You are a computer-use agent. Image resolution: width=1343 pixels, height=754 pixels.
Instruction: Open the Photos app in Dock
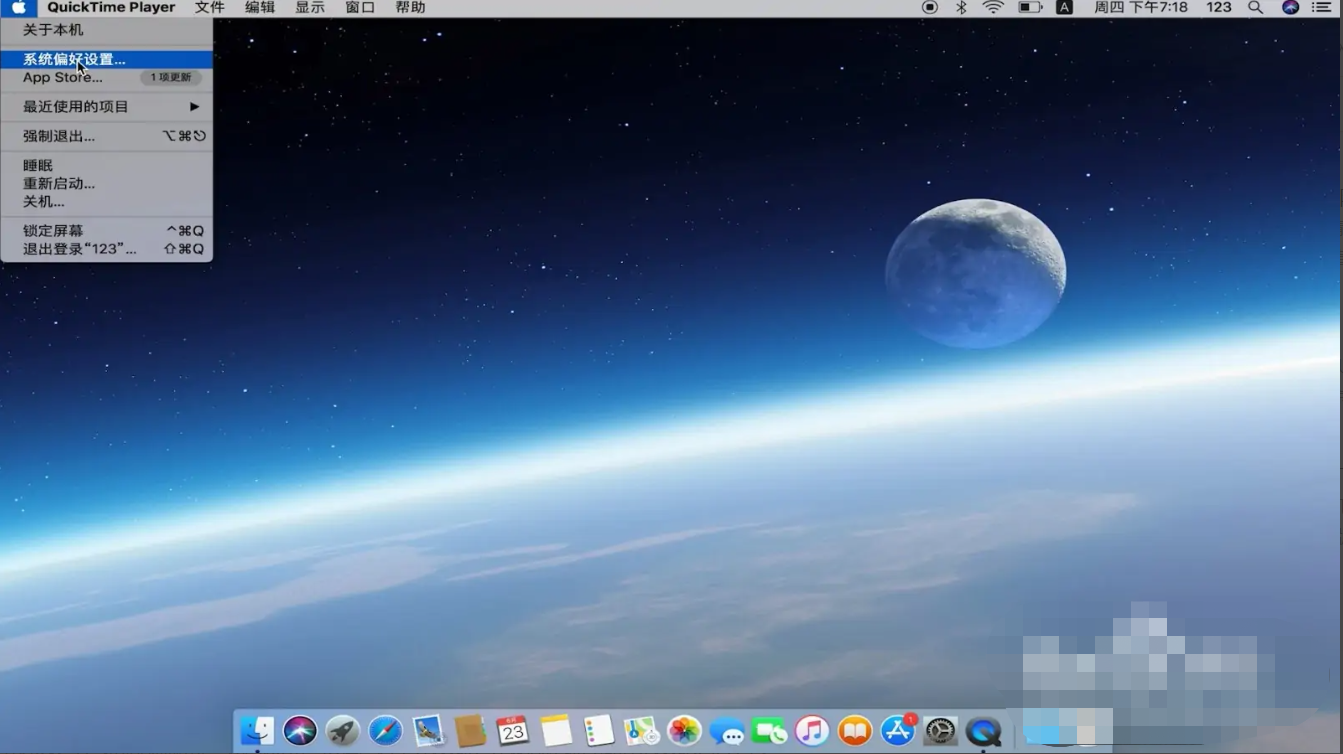pyautogui.click(x=684, y=731)
